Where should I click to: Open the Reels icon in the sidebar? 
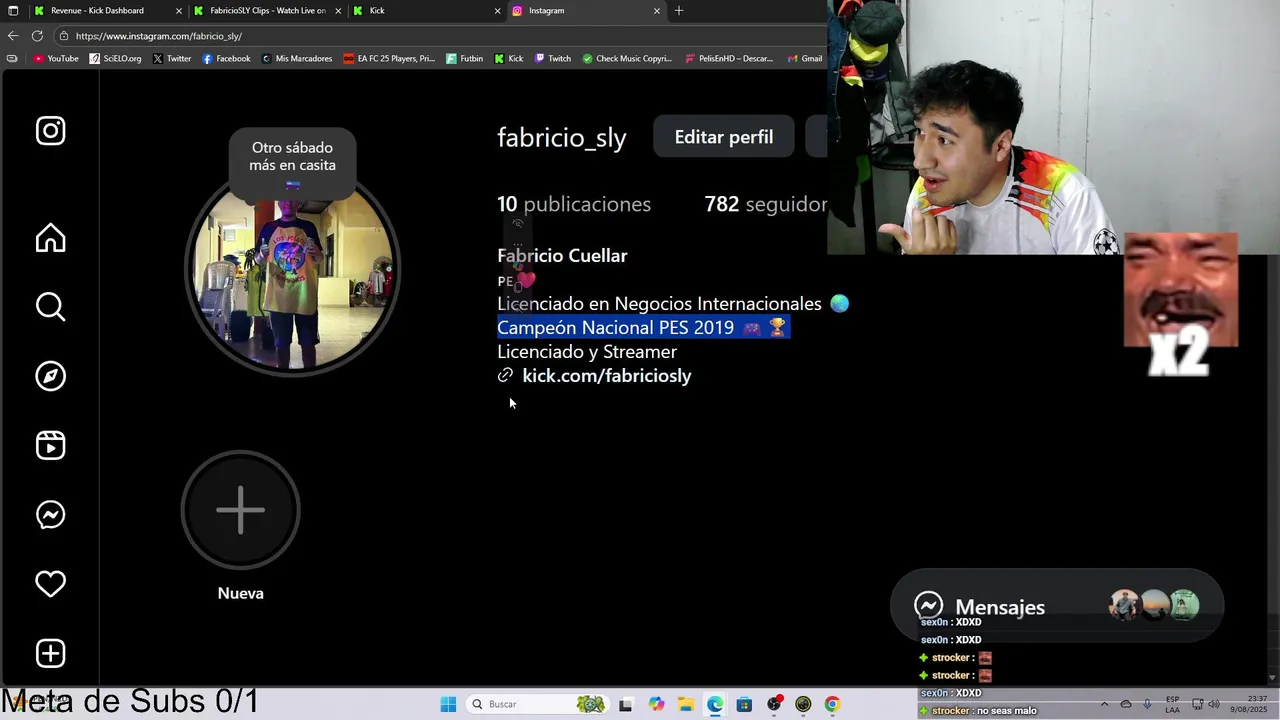pyautogui.click(x=51, y=445)
